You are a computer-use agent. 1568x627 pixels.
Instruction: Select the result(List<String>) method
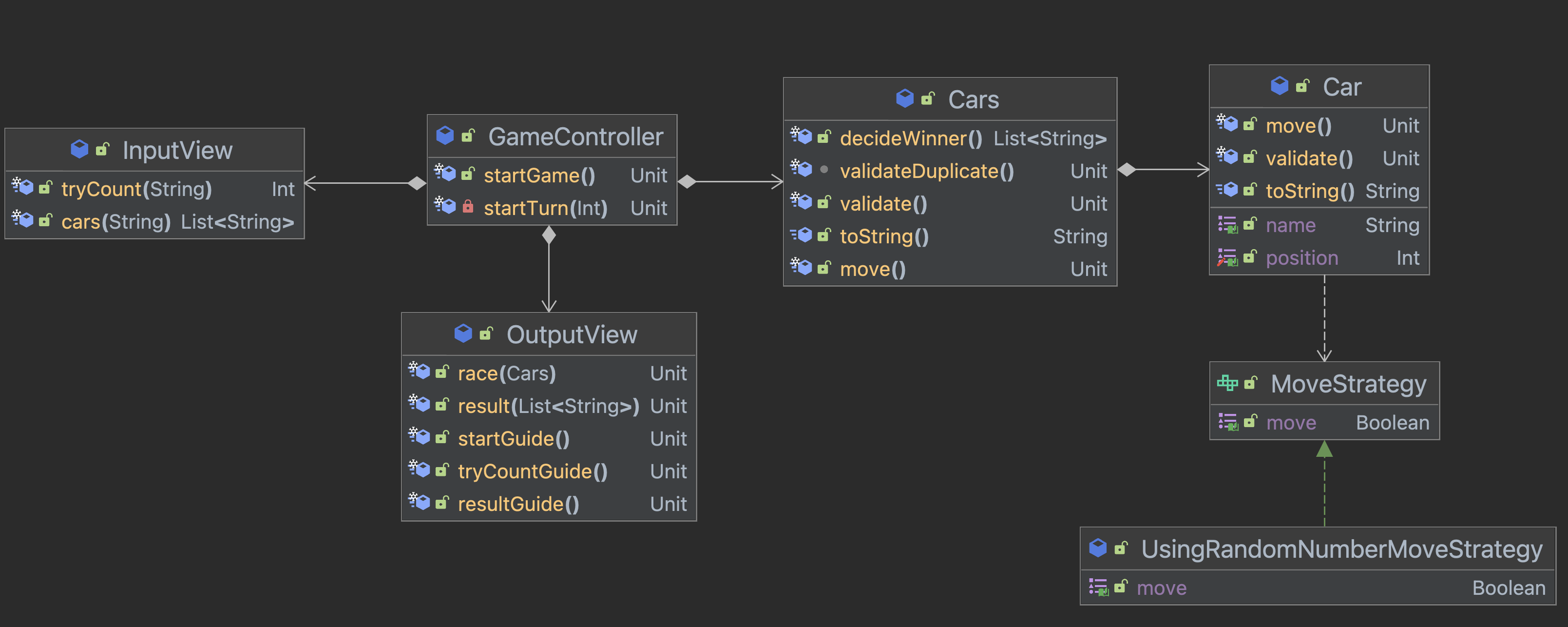[x=549, y=406]
